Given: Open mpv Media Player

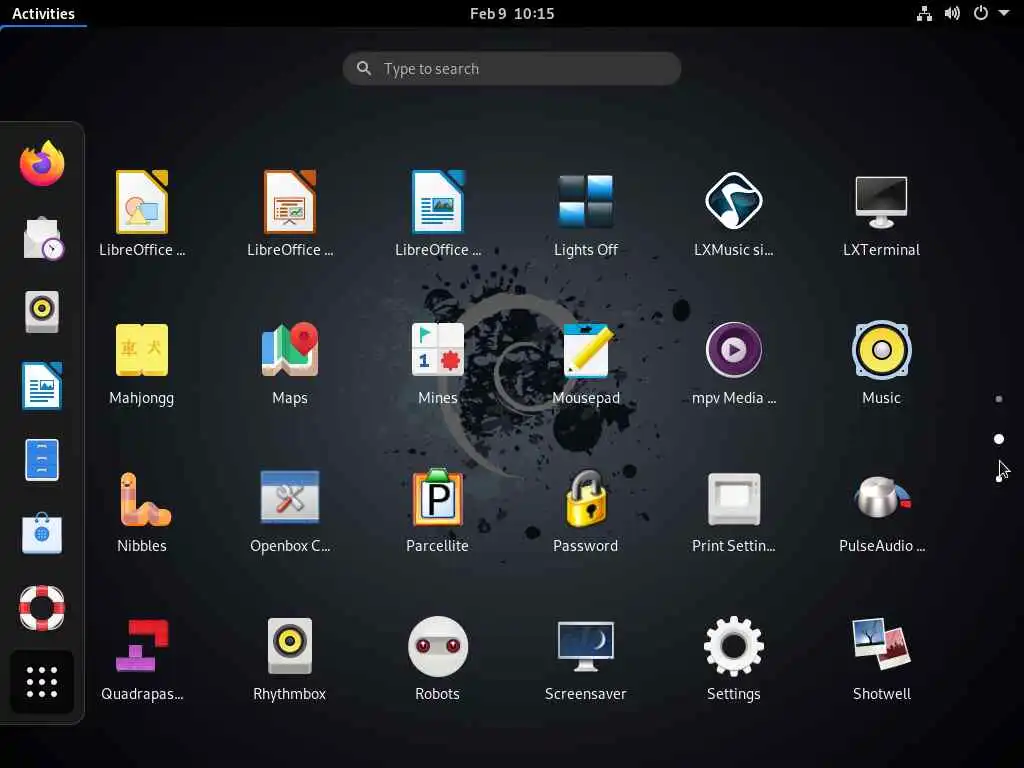Looking at the screenshot, I should pyautogui.click(x=733, y=349).
